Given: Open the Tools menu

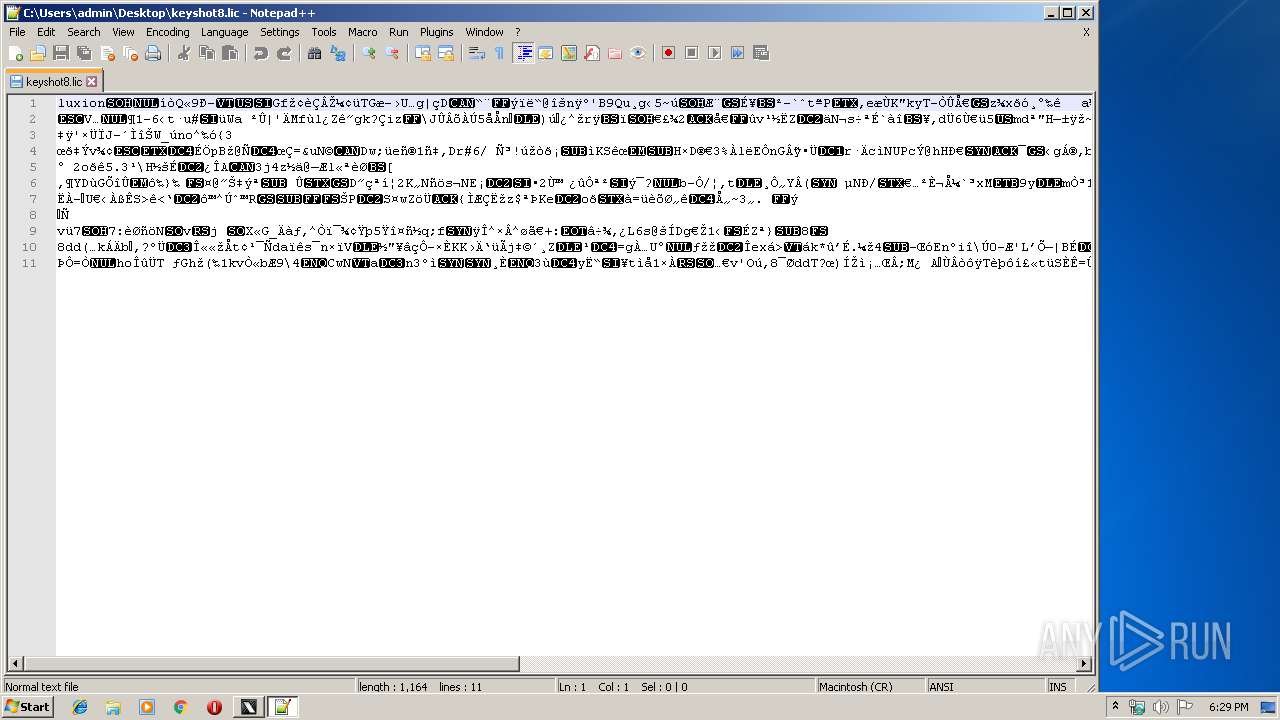Looking at the screenshot, I should pyautogui.click(x=324, y=32).
